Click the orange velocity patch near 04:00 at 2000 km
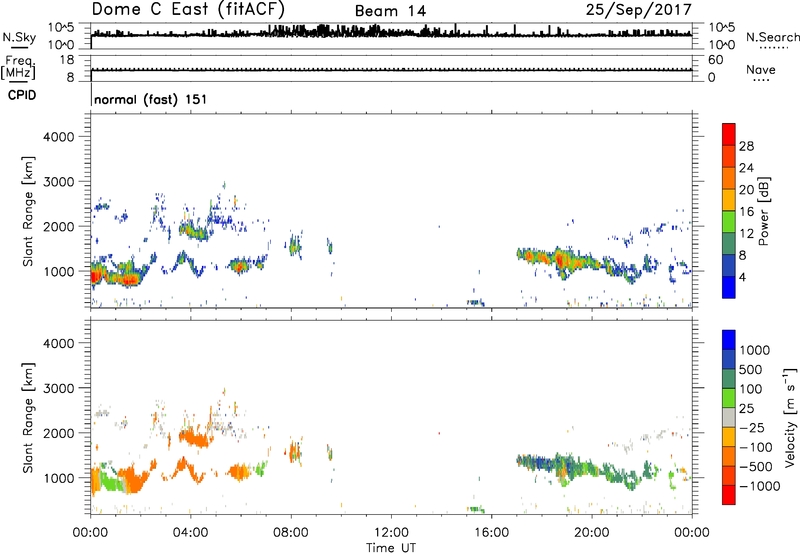Viewport: 800px width, 554px height. click(194, 437)
